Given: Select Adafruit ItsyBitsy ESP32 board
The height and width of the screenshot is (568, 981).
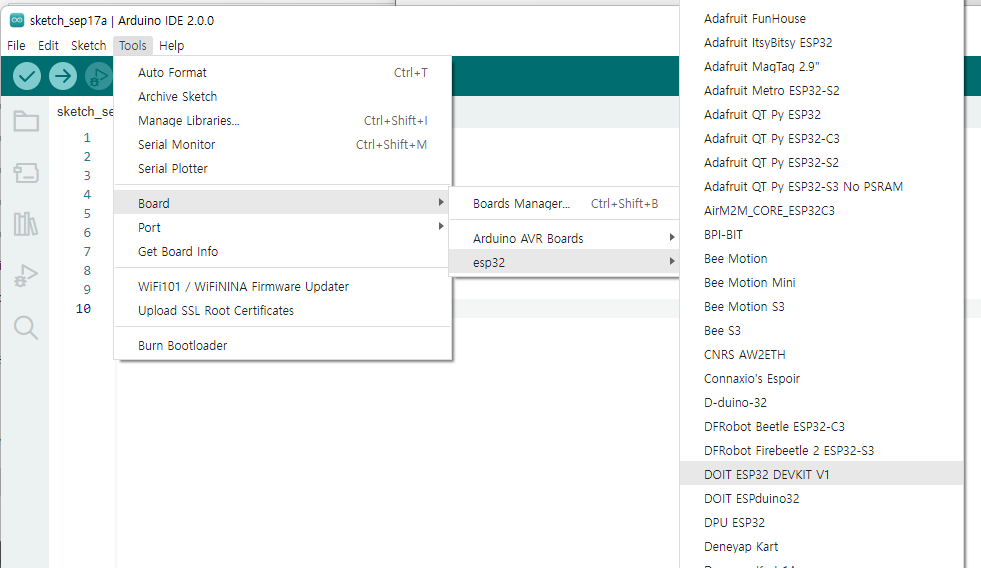Looking at the screenshot, I should (821, 43).
